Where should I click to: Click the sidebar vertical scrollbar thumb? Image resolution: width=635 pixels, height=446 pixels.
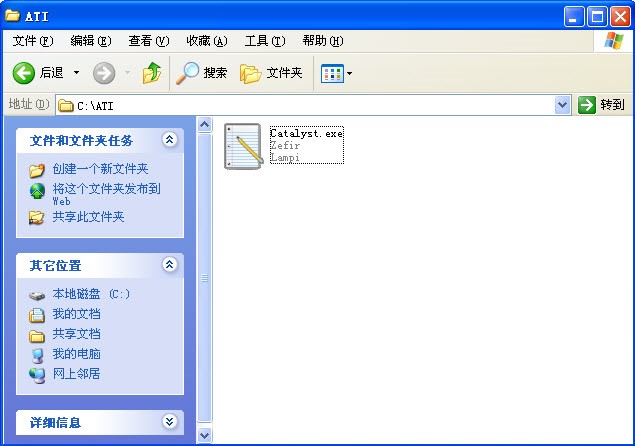[x=205, y=278]
